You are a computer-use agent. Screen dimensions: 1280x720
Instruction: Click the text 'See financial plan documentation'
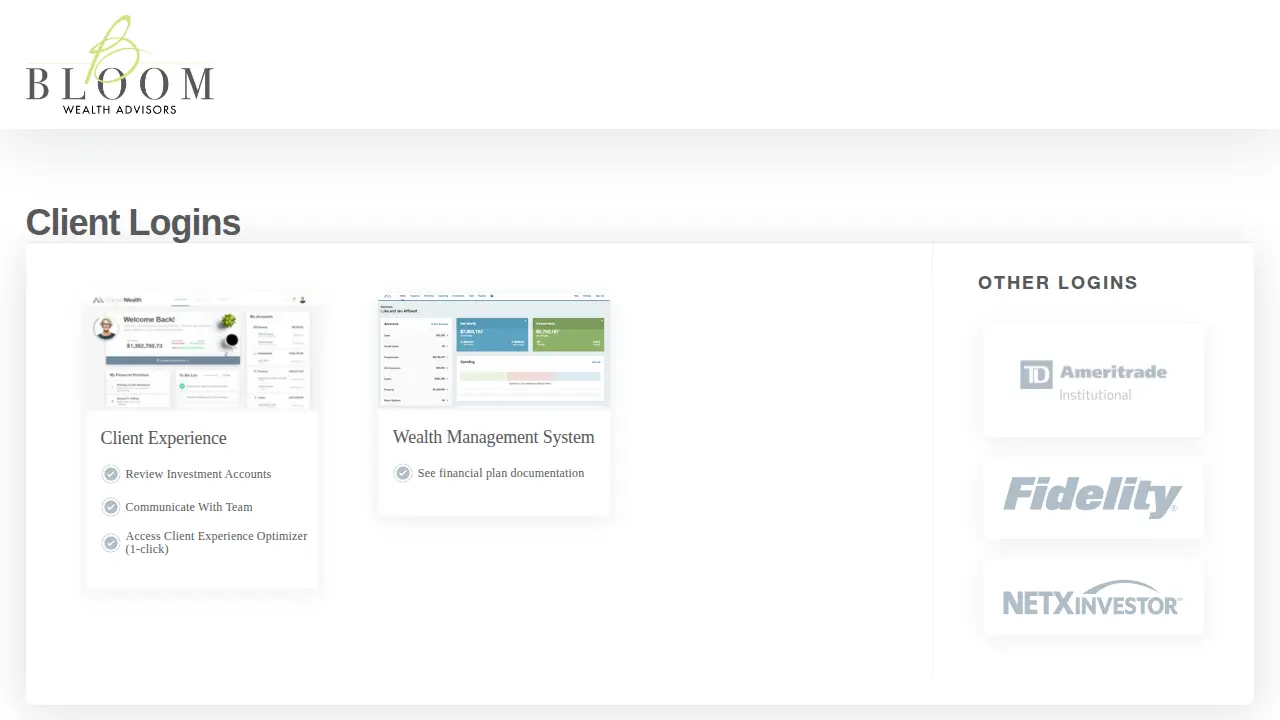(x=501, y=473)
